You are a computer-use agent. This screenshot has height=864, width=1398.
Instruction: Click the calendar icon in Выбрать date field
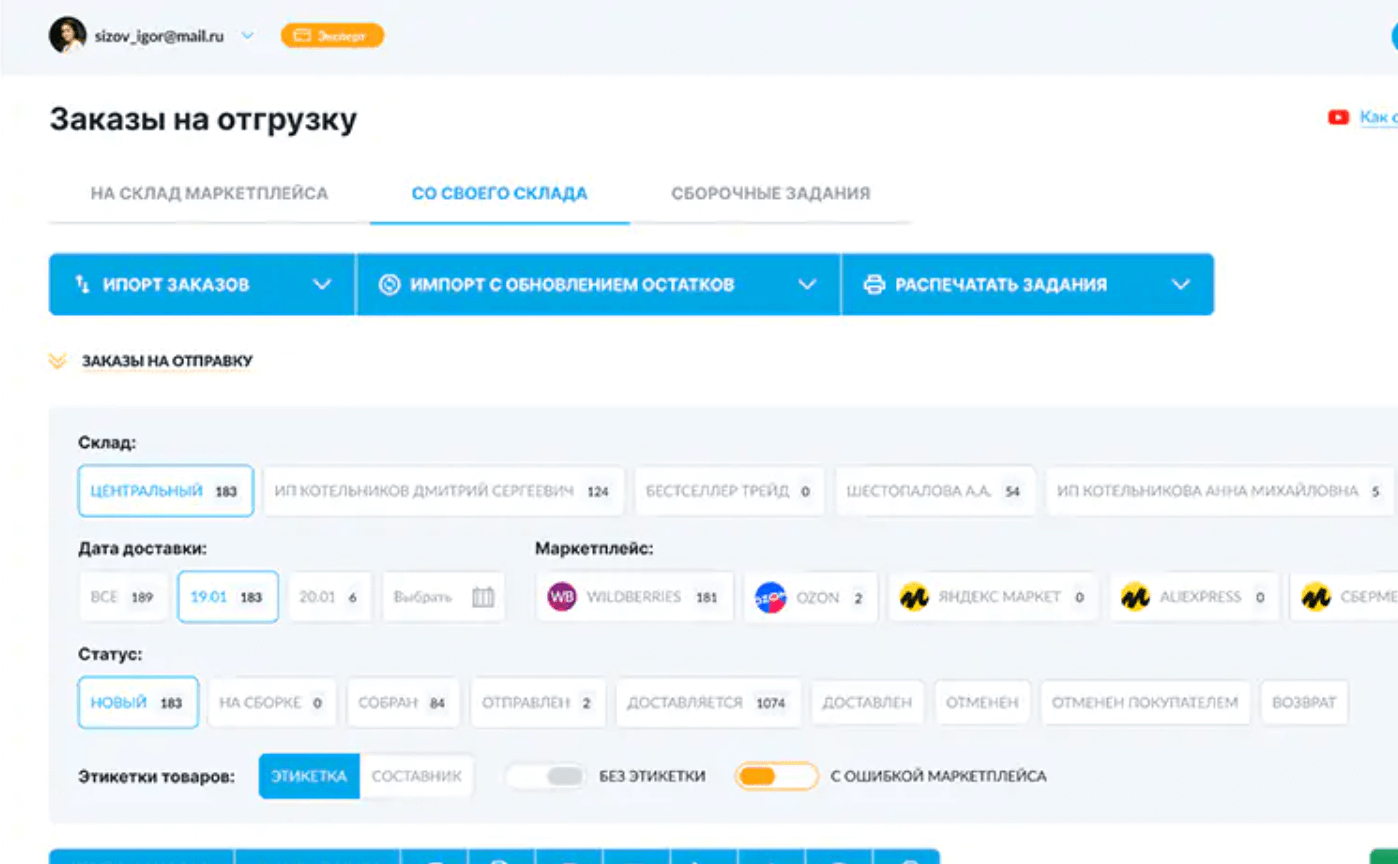tap(483, 597)
